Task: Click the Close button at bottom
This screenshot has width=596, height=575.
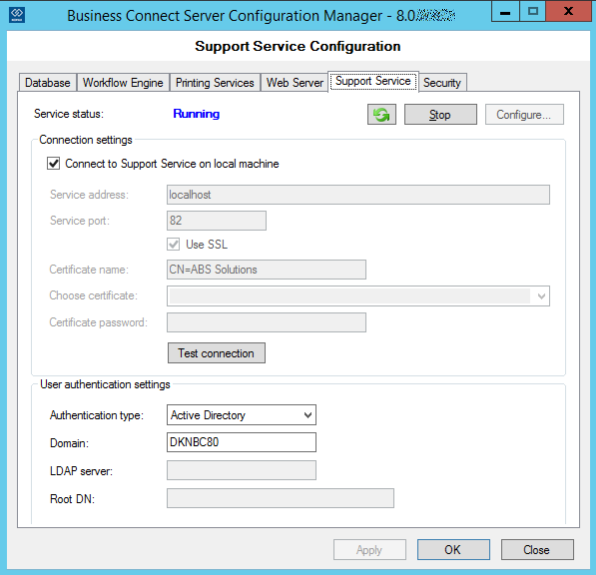Action: coord(537,550)
